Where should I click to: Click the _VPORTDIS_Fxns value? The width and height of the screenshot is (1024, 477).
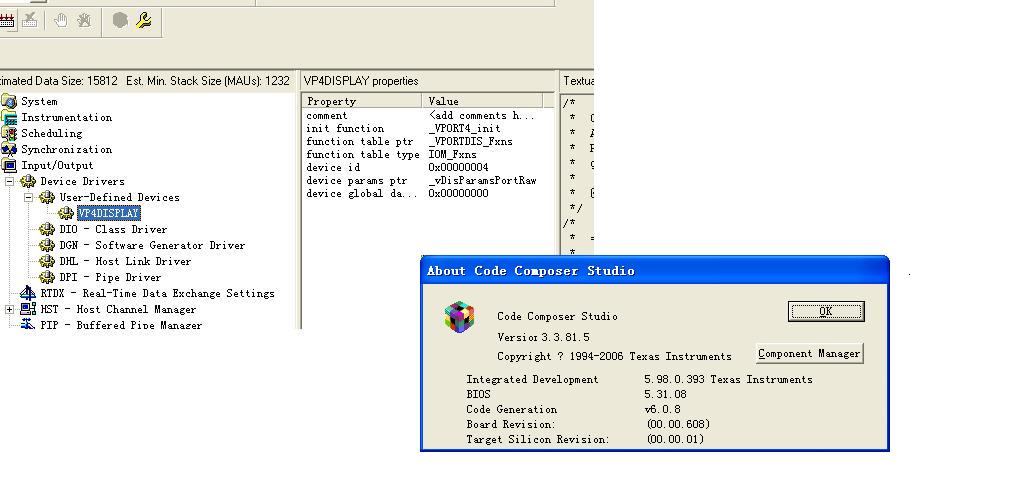point(470,142)
